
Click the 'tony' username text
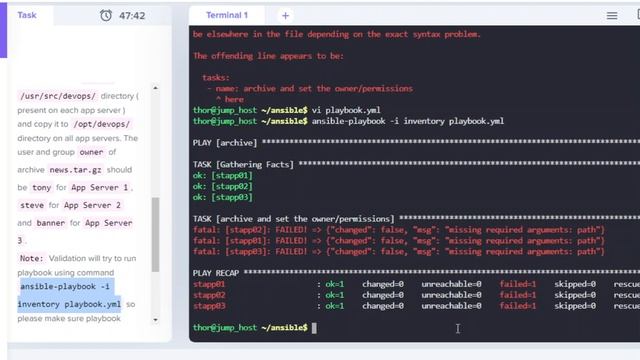coord(42,187)
